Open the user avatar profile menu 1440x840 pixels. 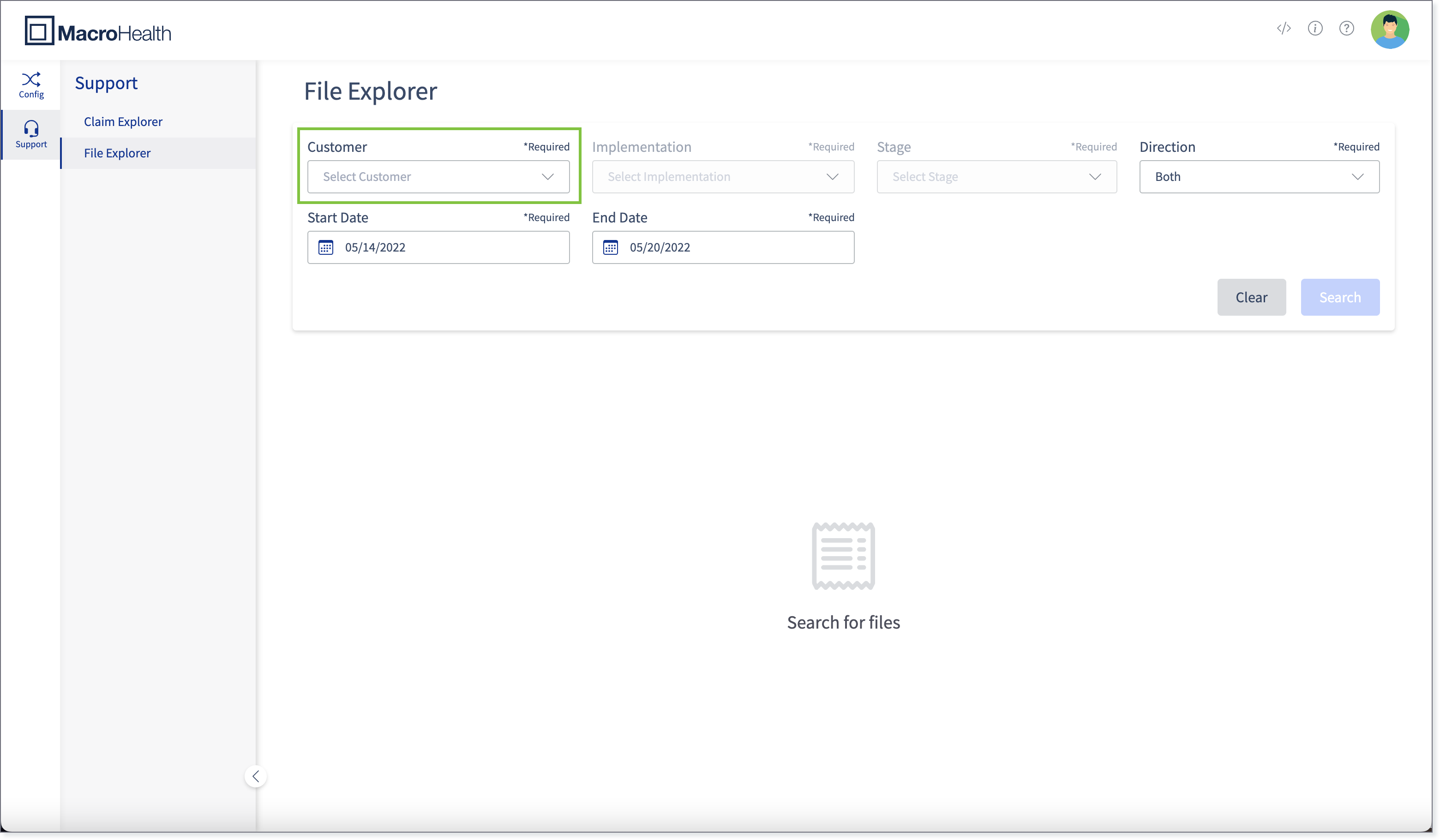[1389, 30]
